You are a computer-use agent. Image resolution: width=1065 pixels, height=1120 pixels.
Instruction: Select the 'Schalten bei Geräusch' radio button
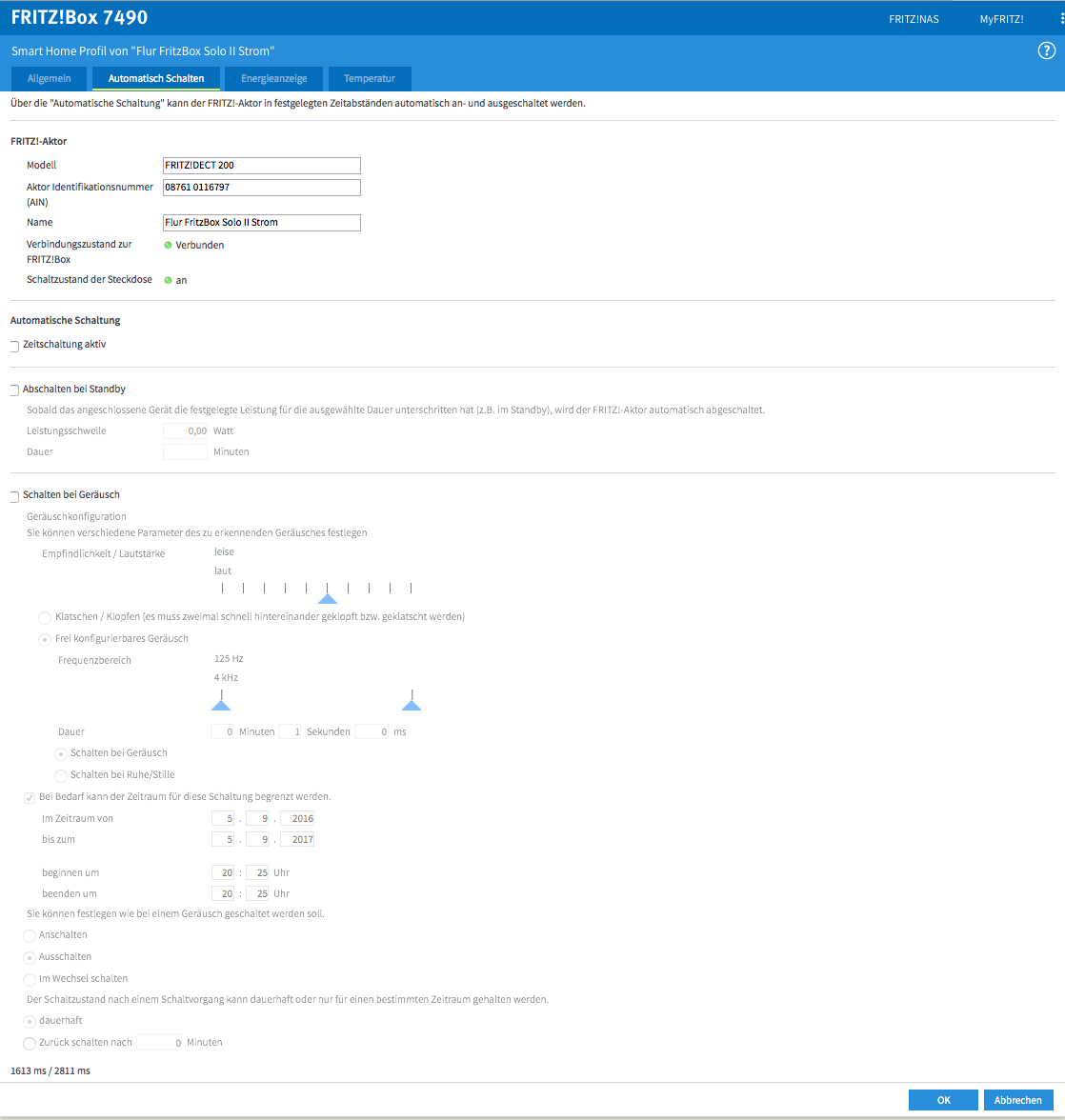pos(61,753)
